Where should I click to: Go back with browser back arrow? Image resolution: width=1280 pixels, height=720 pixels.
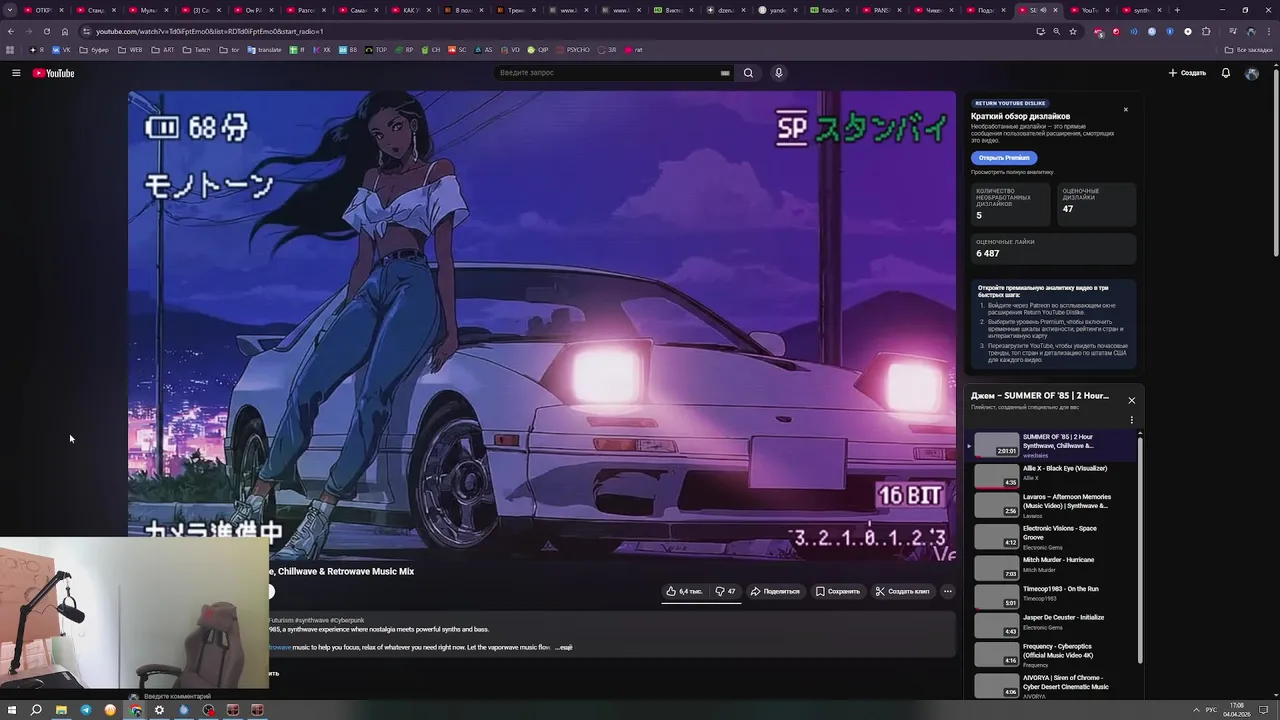(11, 31)
